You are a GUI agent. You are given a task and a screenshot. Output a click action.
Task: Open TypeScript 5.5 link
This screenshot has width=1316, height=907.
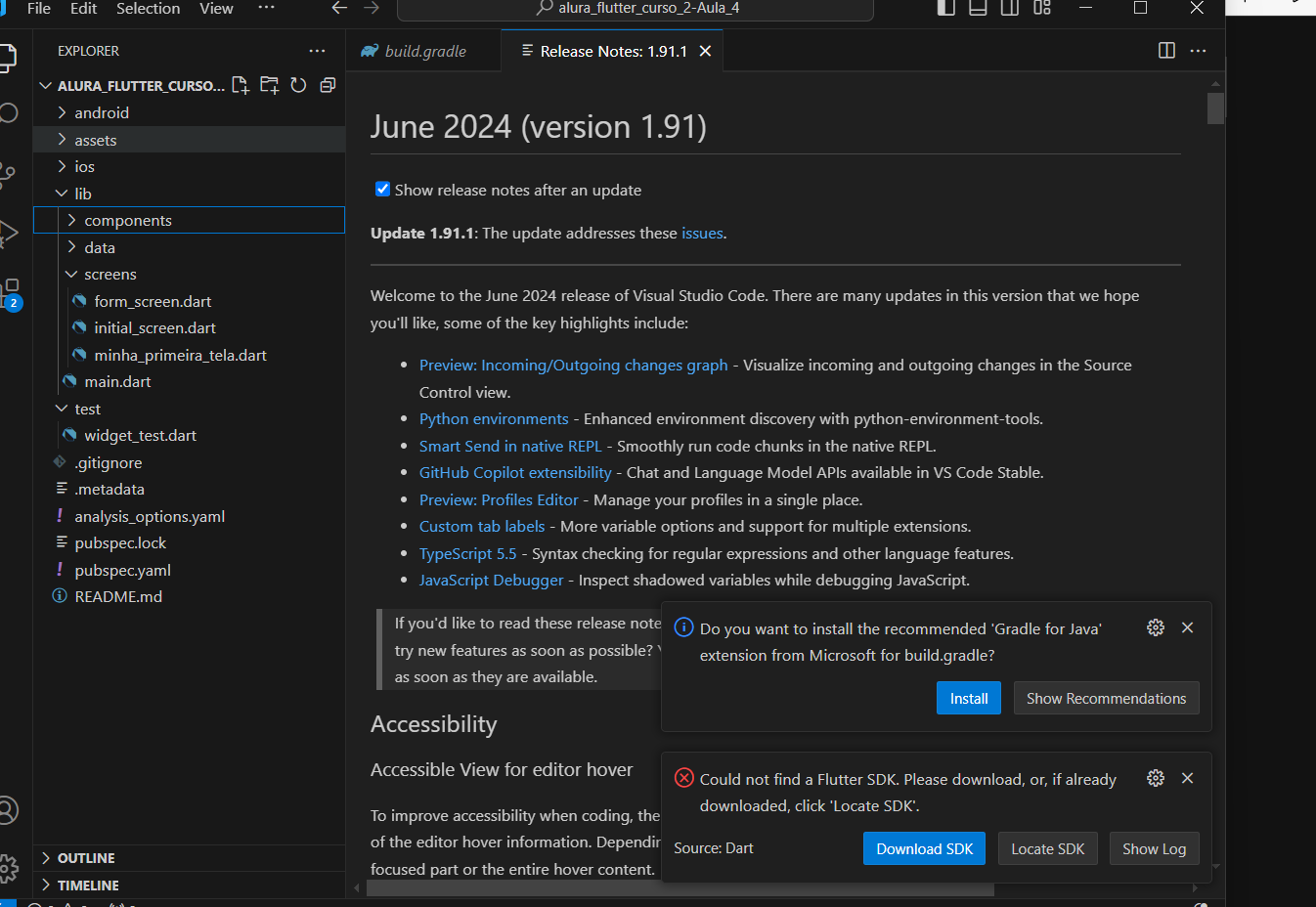tap(467, 553)
